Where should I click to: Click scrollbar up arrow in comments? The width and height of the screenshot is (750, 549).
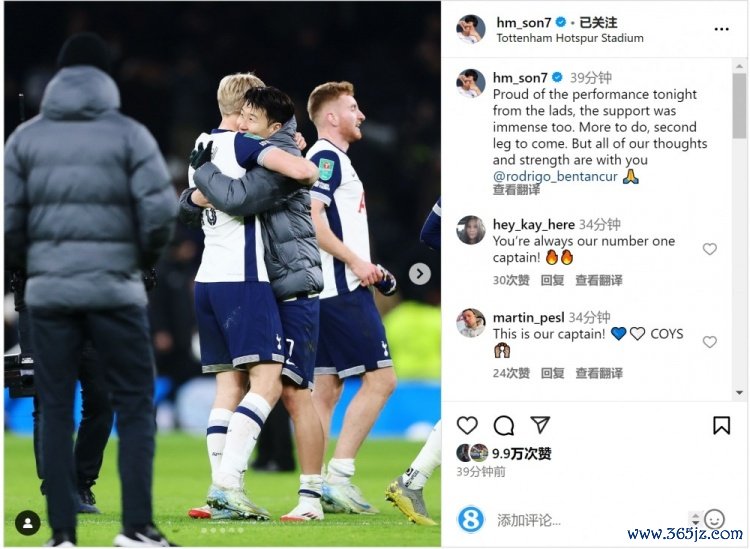click(739, 66)
